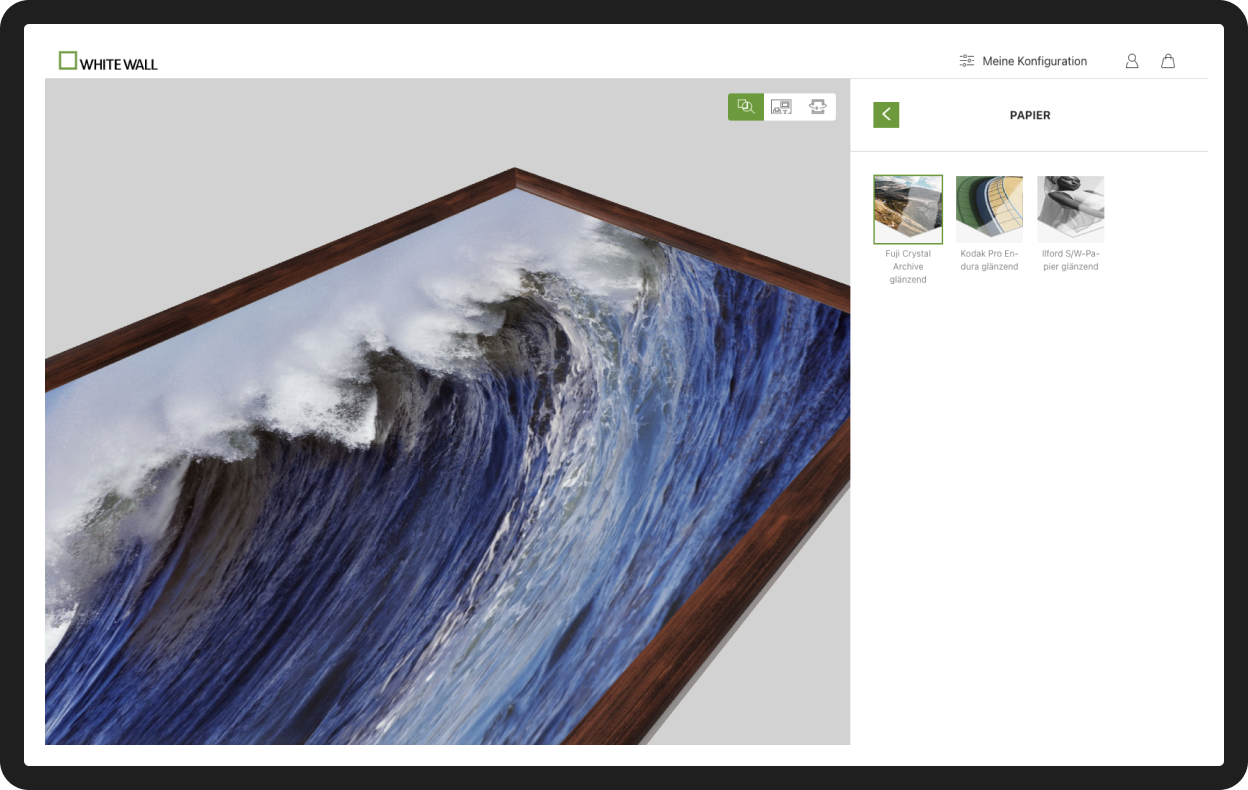Select the Fuji Crystal Archive paper thumbnail
The width and height of the screenshot is (1248, 790).
click(x=908, y=210)
